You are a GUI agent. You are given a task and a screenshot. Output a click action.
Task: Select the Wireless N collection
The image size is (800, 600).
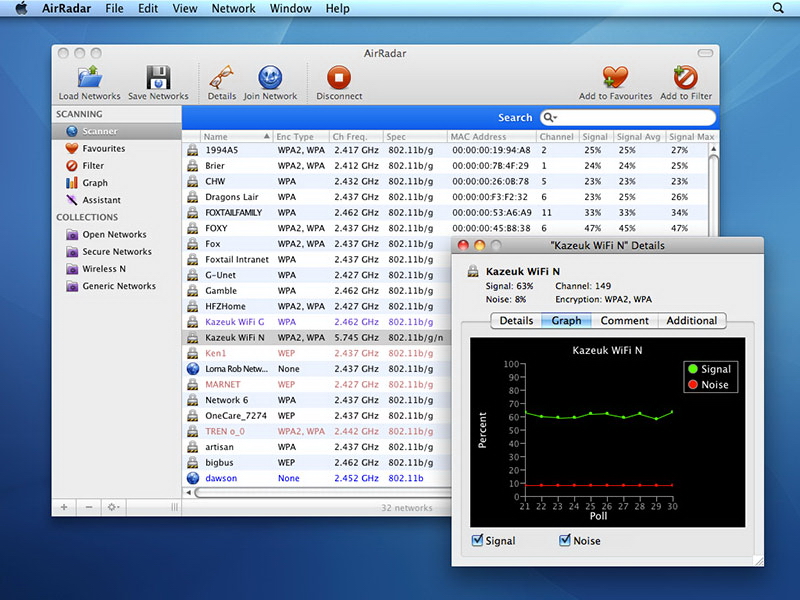(103, 269)
